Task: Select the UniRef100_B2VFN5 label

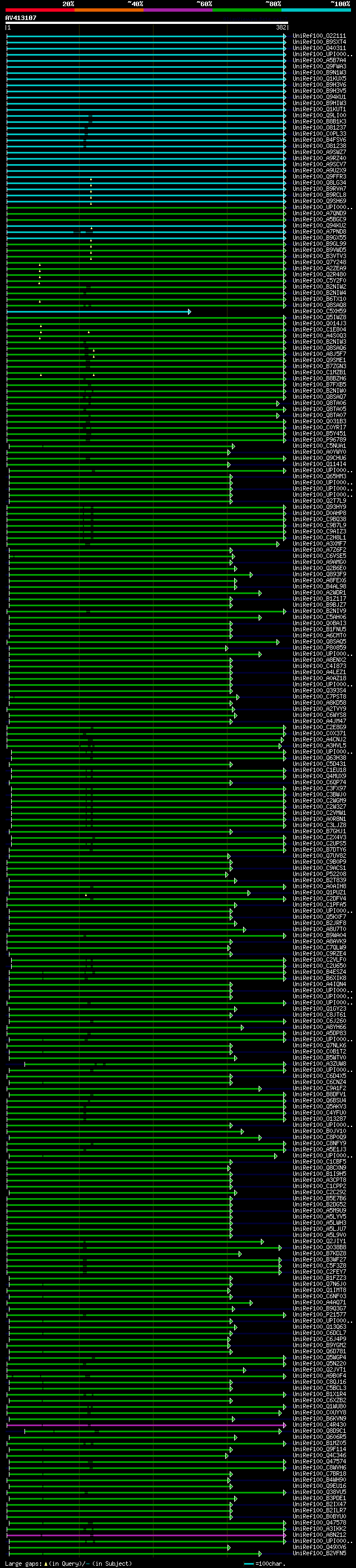Action: (x=319, y=1554)
